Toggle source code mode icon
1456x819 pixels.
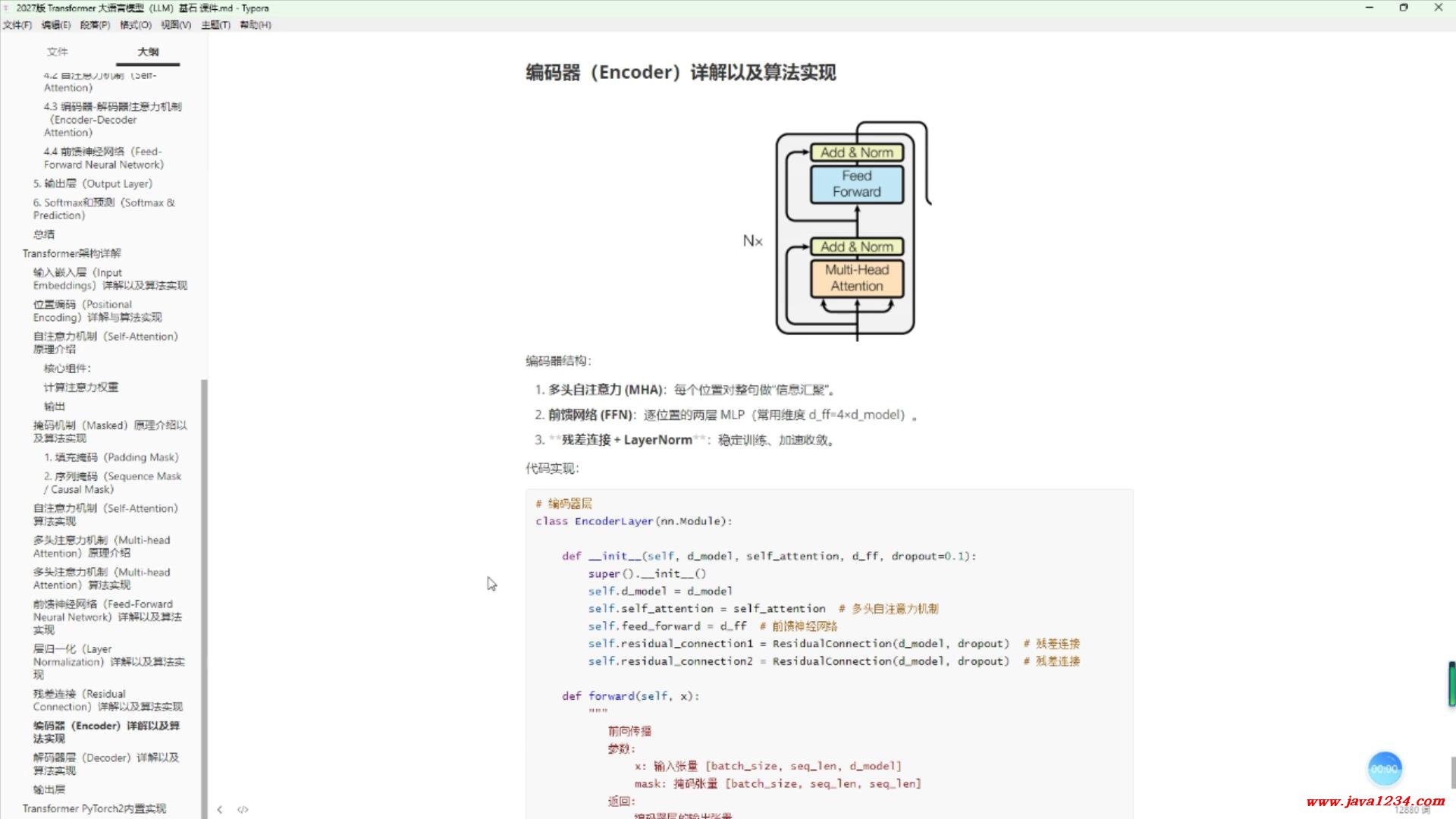[x=243, y=809]
